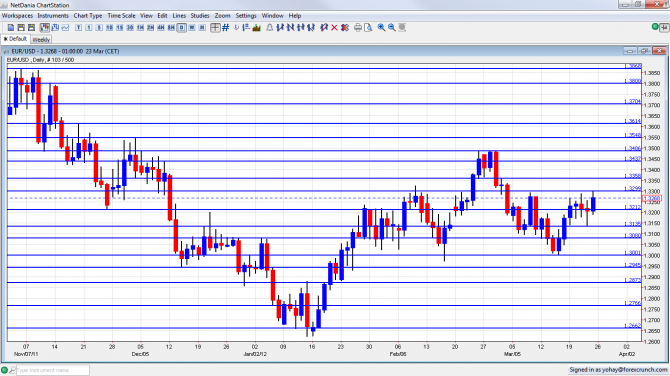Open the Help menu
The image size is (670, 376).
(x=295, y=15)
